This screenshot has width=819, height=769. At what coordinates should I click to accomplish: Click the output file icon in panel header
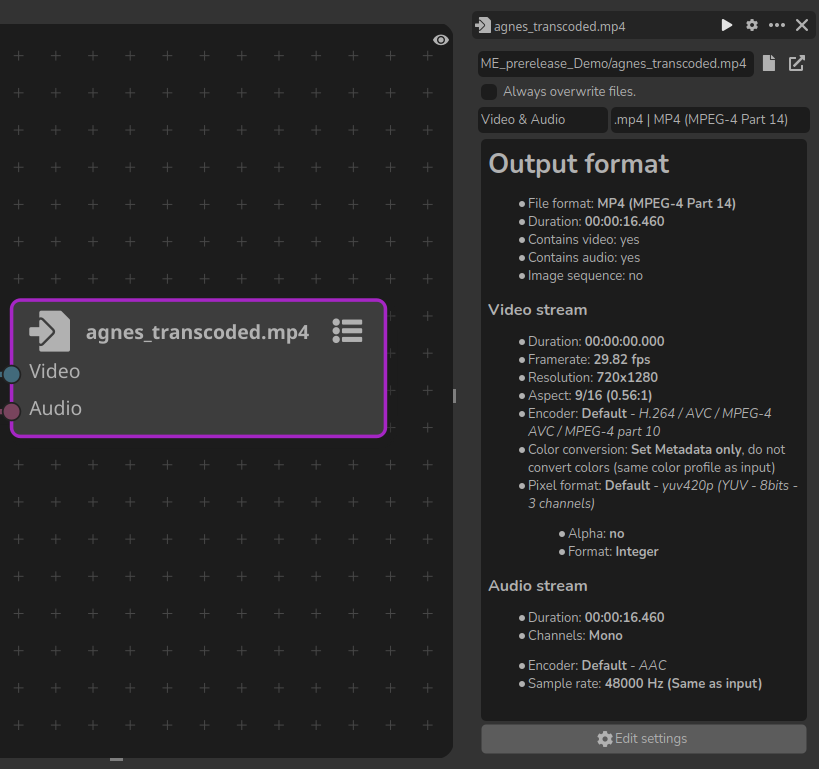pos(484,26)
